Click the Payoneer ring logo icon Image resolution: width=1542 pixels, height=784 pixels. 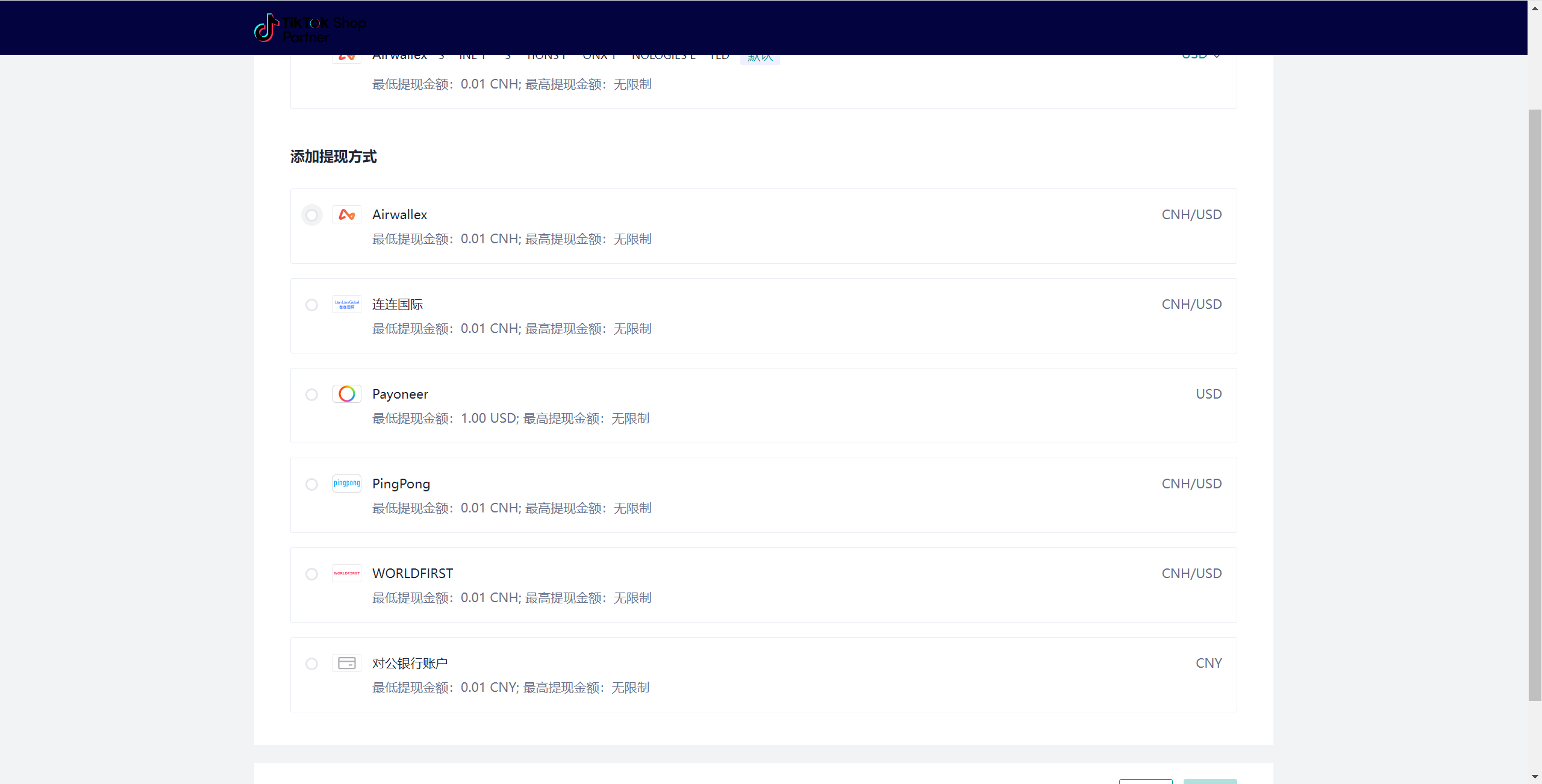coord(346,394)
